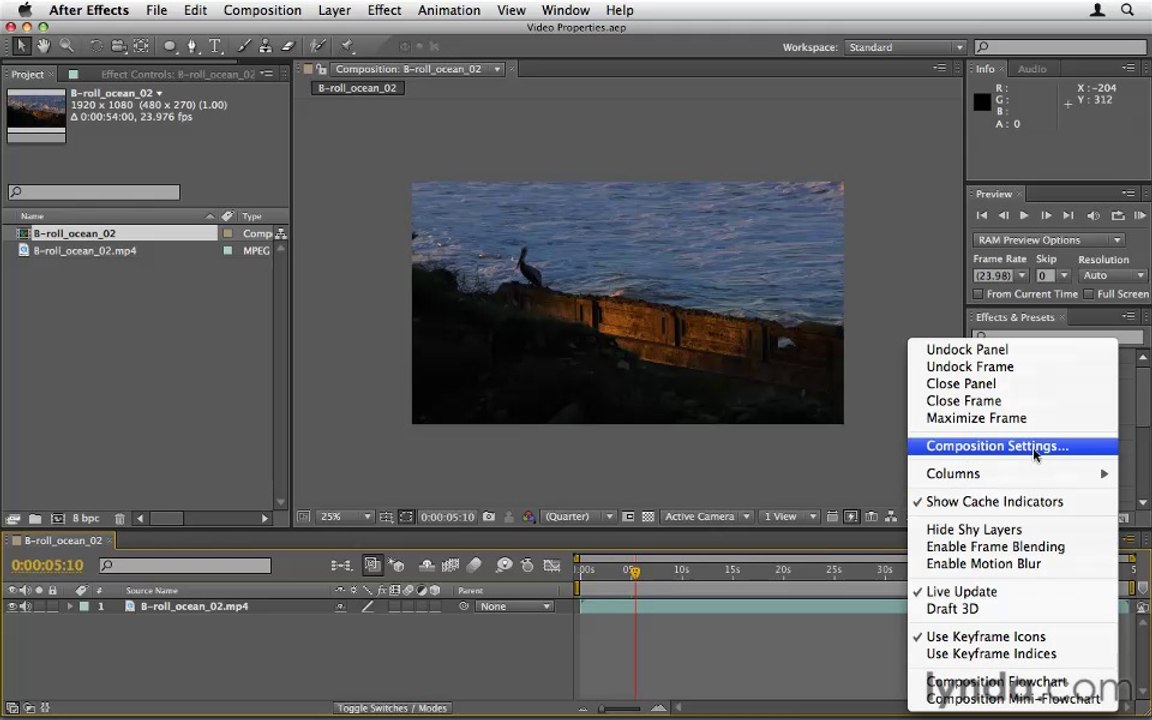Select the Zoom tool
The image size is (1152, 720).
click(x=67, y=46)
